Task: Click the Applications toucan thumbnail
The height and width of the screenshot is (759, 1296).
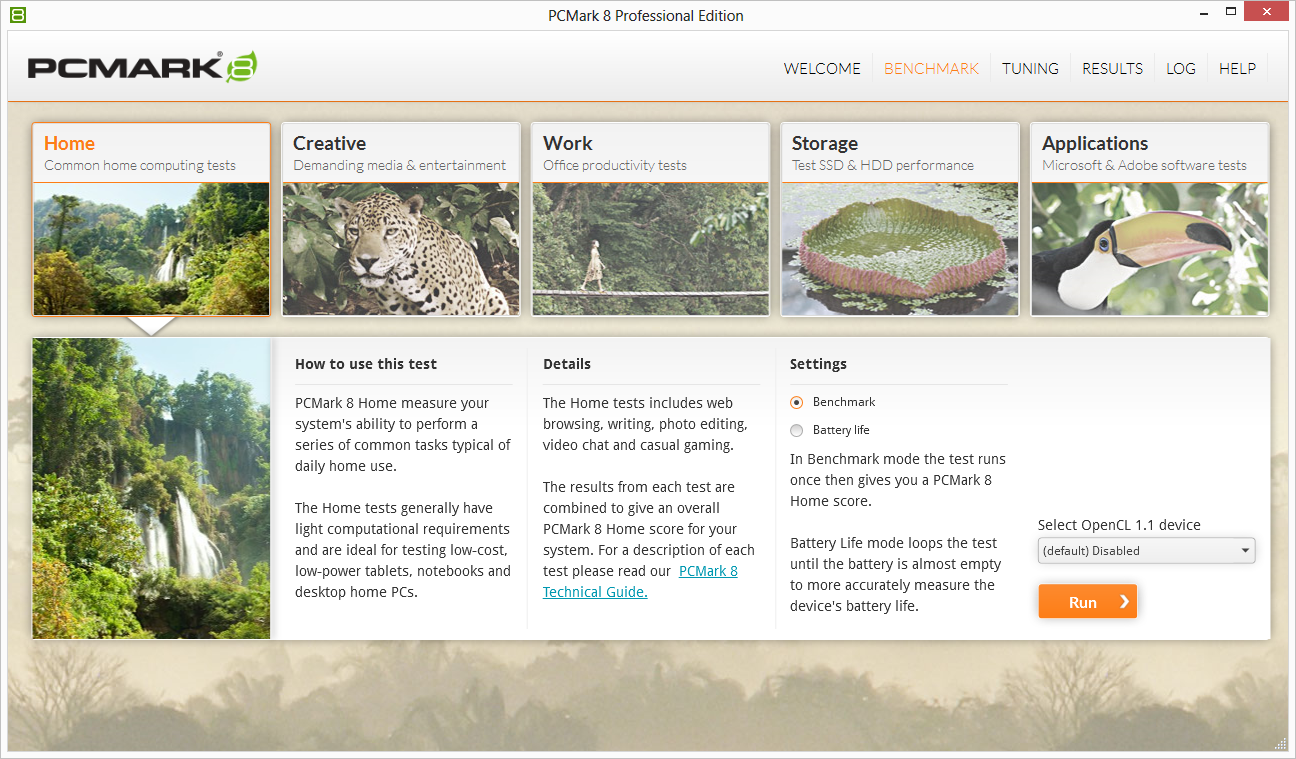Action: click(1150, 249)
